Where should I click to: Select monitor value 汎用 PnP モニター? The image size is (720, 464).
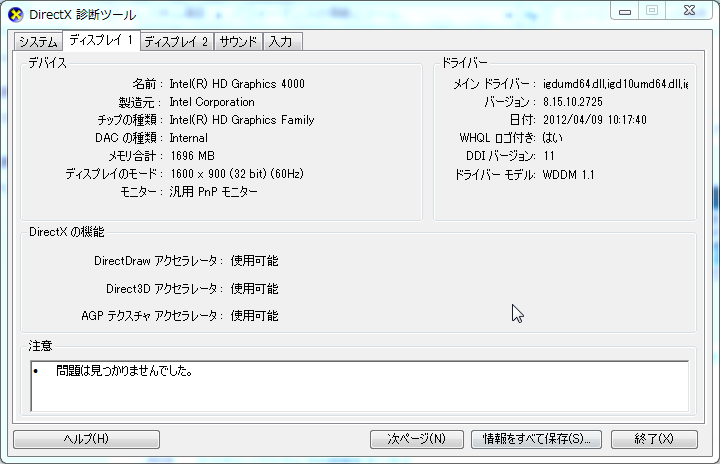coord(213,192)
